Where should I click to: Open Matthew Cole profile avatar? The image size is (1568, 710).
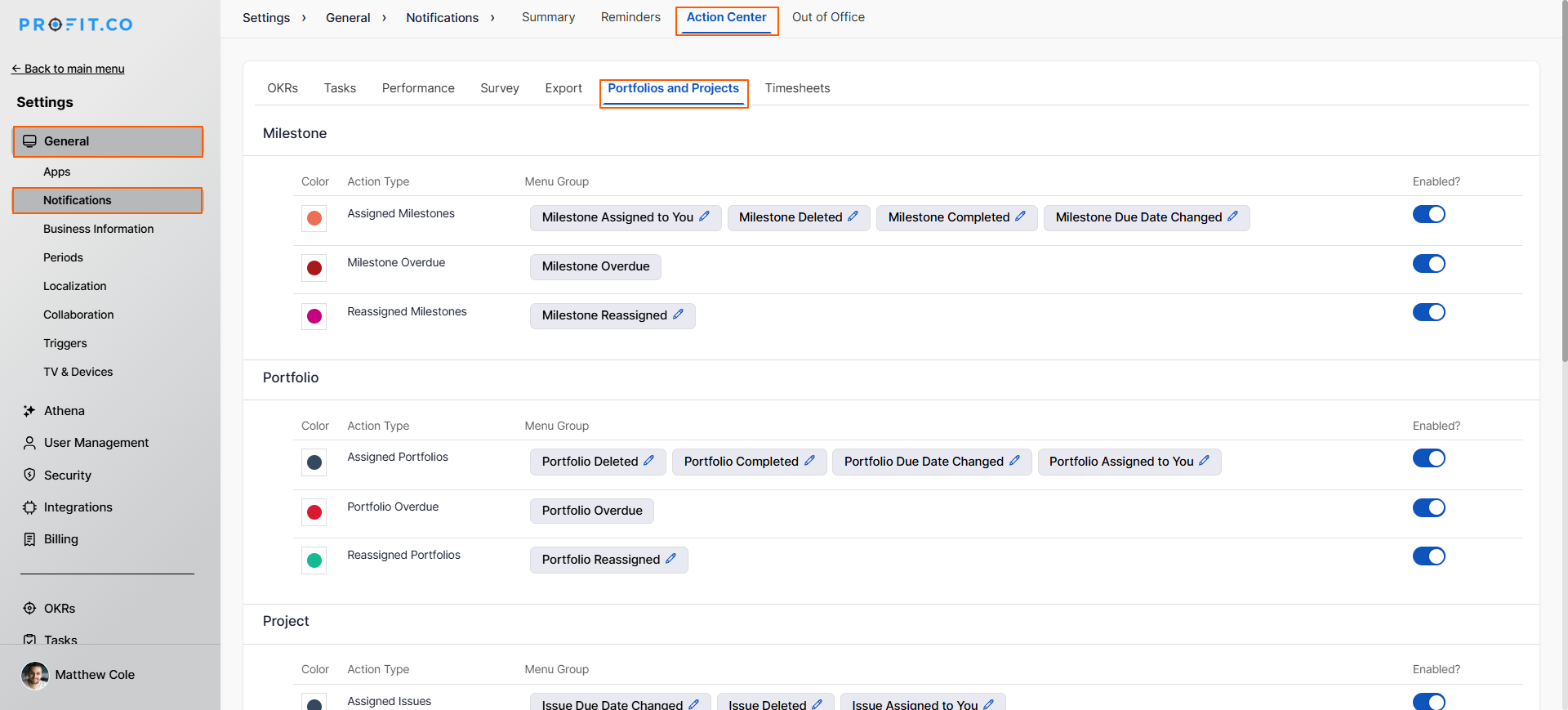(35, 675)
